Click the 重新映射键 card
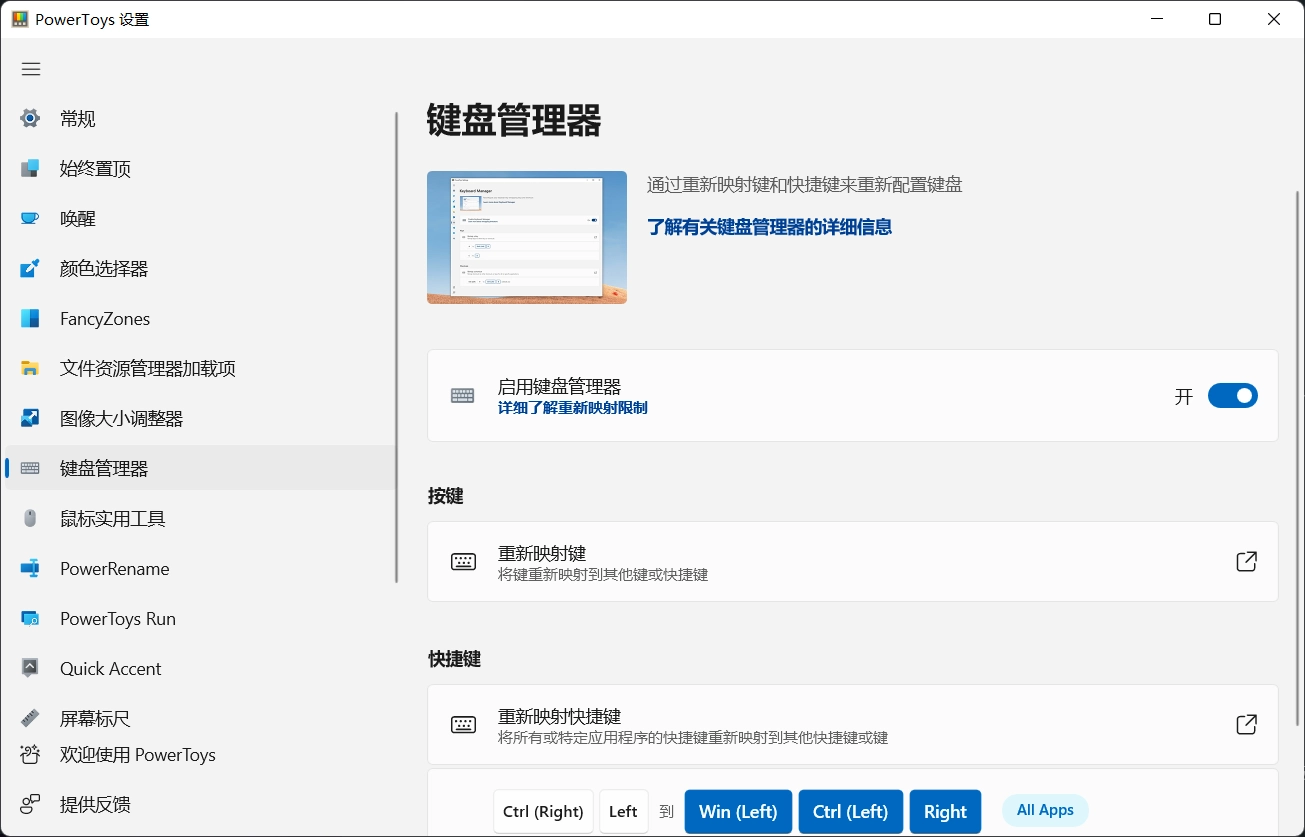 point(852,561)
